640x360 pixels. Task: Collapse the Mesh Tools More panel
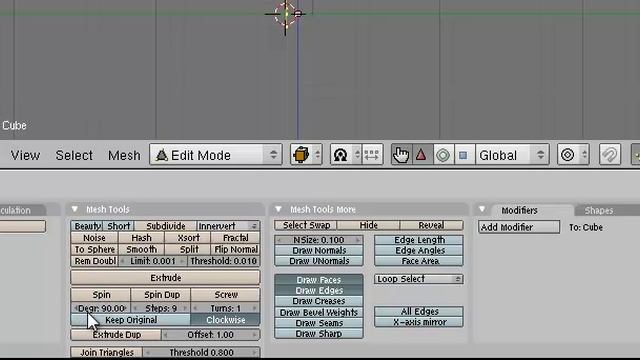click(278, 209)
